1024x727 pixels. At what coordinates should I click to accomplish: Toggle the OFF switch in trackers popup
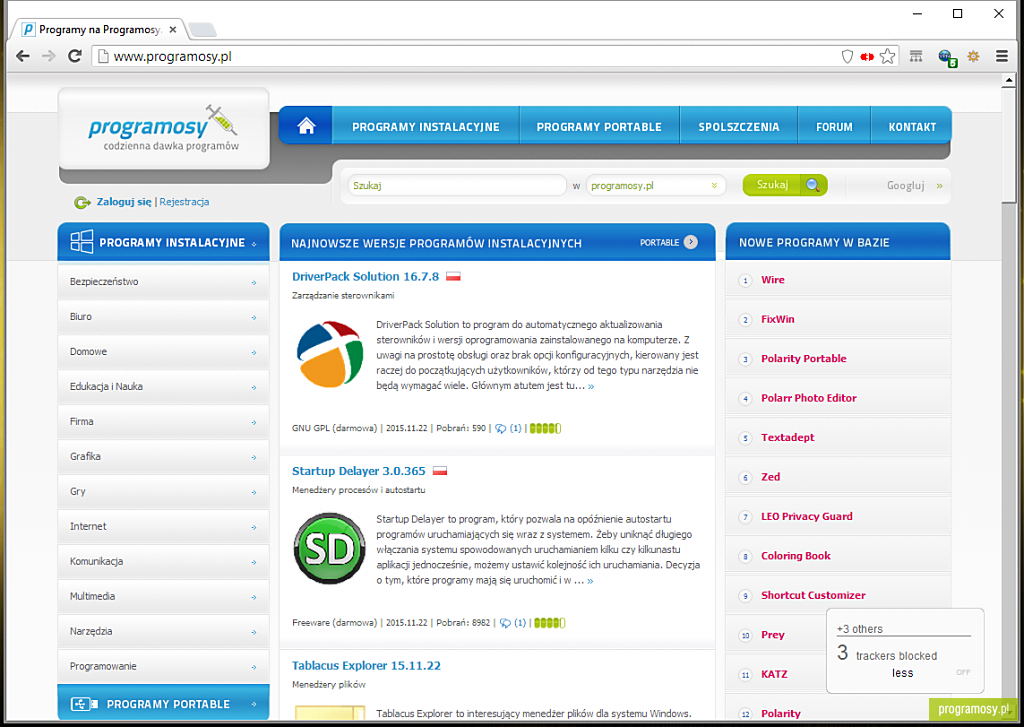(x=963, y=672)
